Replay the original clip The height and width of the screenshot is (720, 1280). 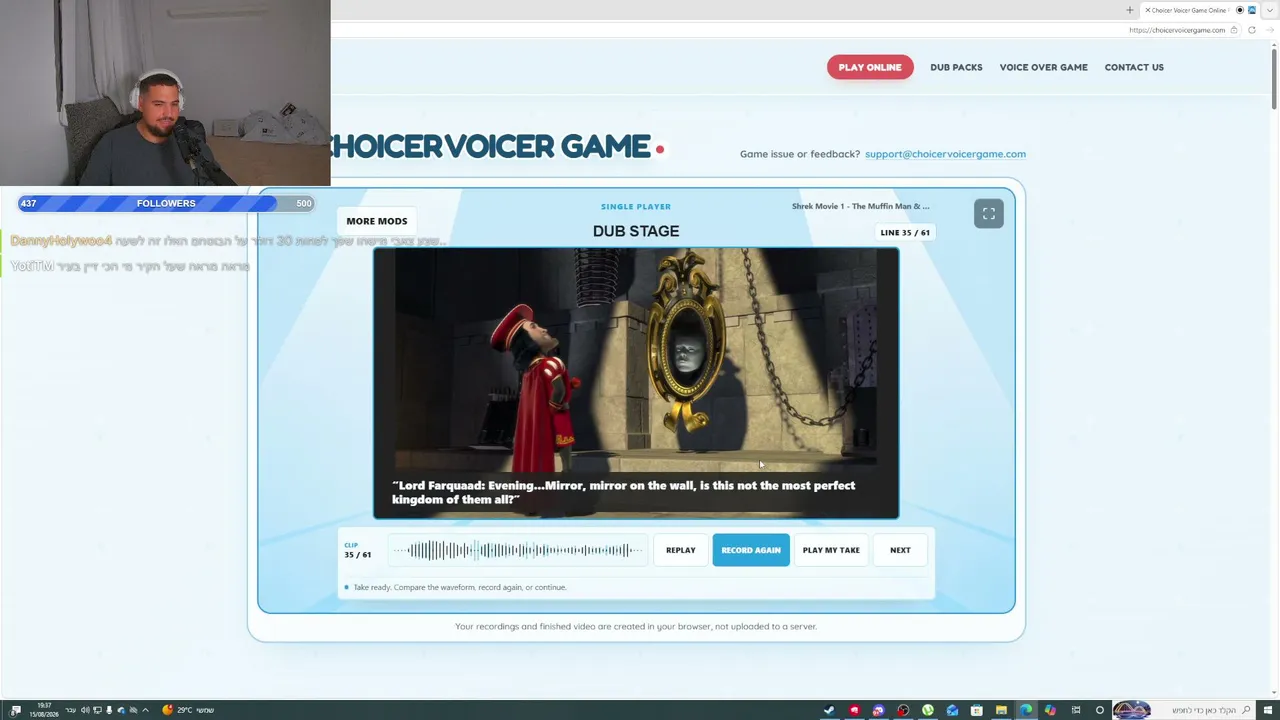(x=680, y=550)
